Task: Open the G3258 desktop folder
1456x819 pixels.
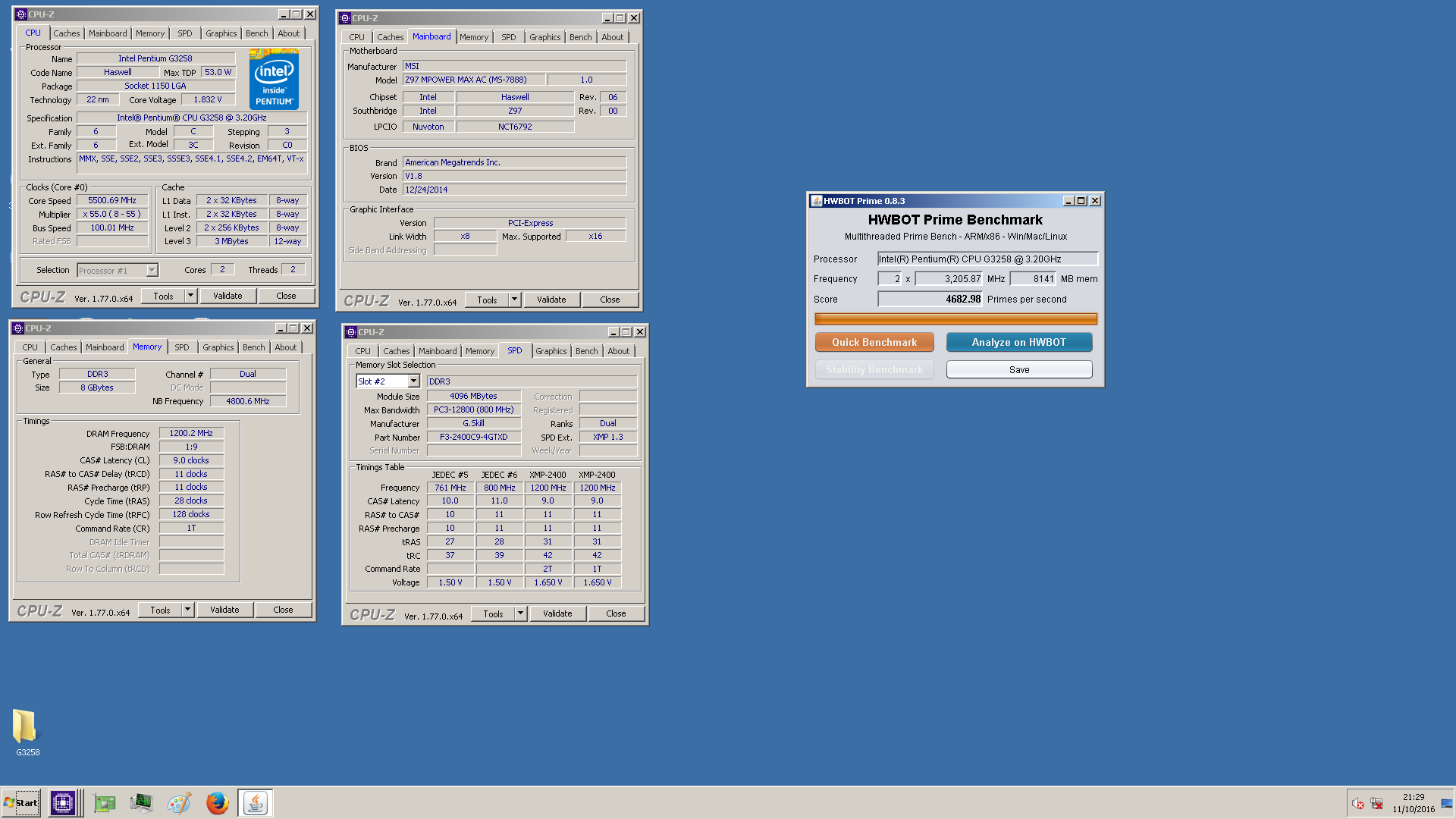Action: [27, 732]
